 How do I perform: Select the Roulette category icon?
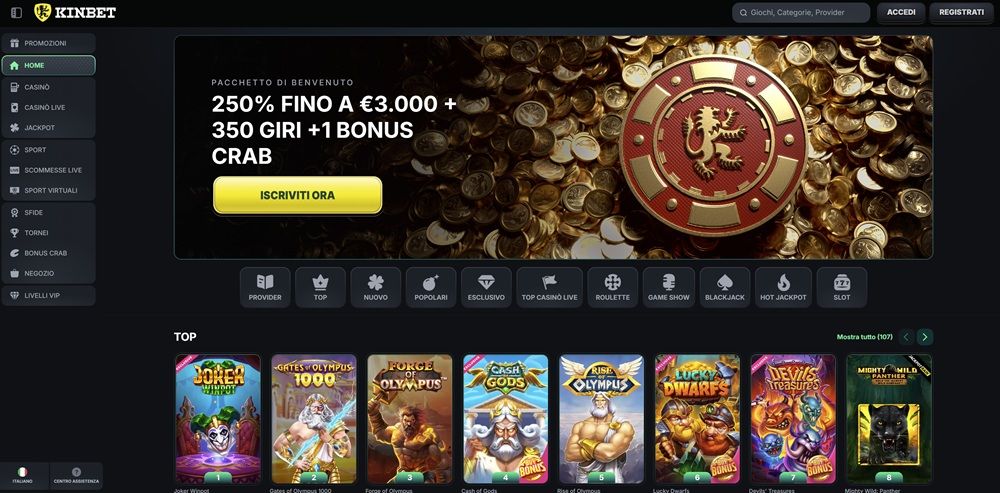click(612, 287)
